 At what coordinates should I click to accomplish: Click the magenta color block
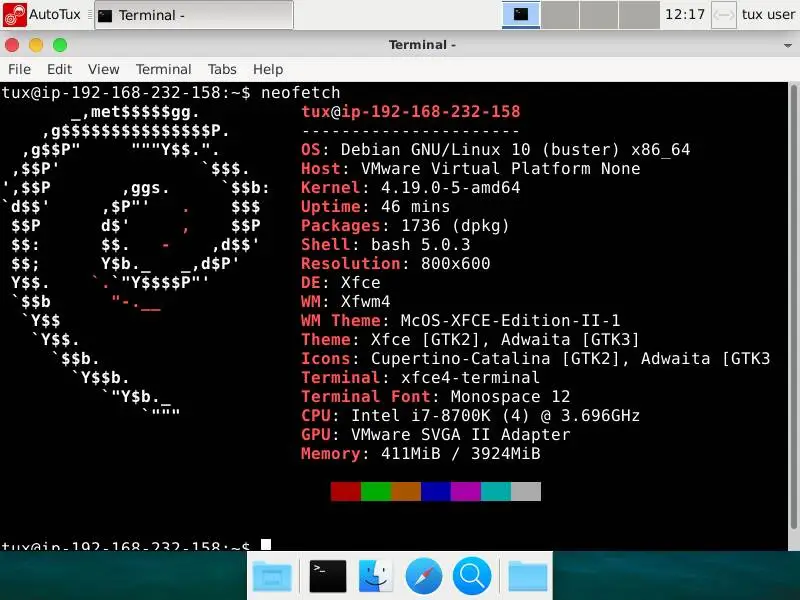coord(465,491)
